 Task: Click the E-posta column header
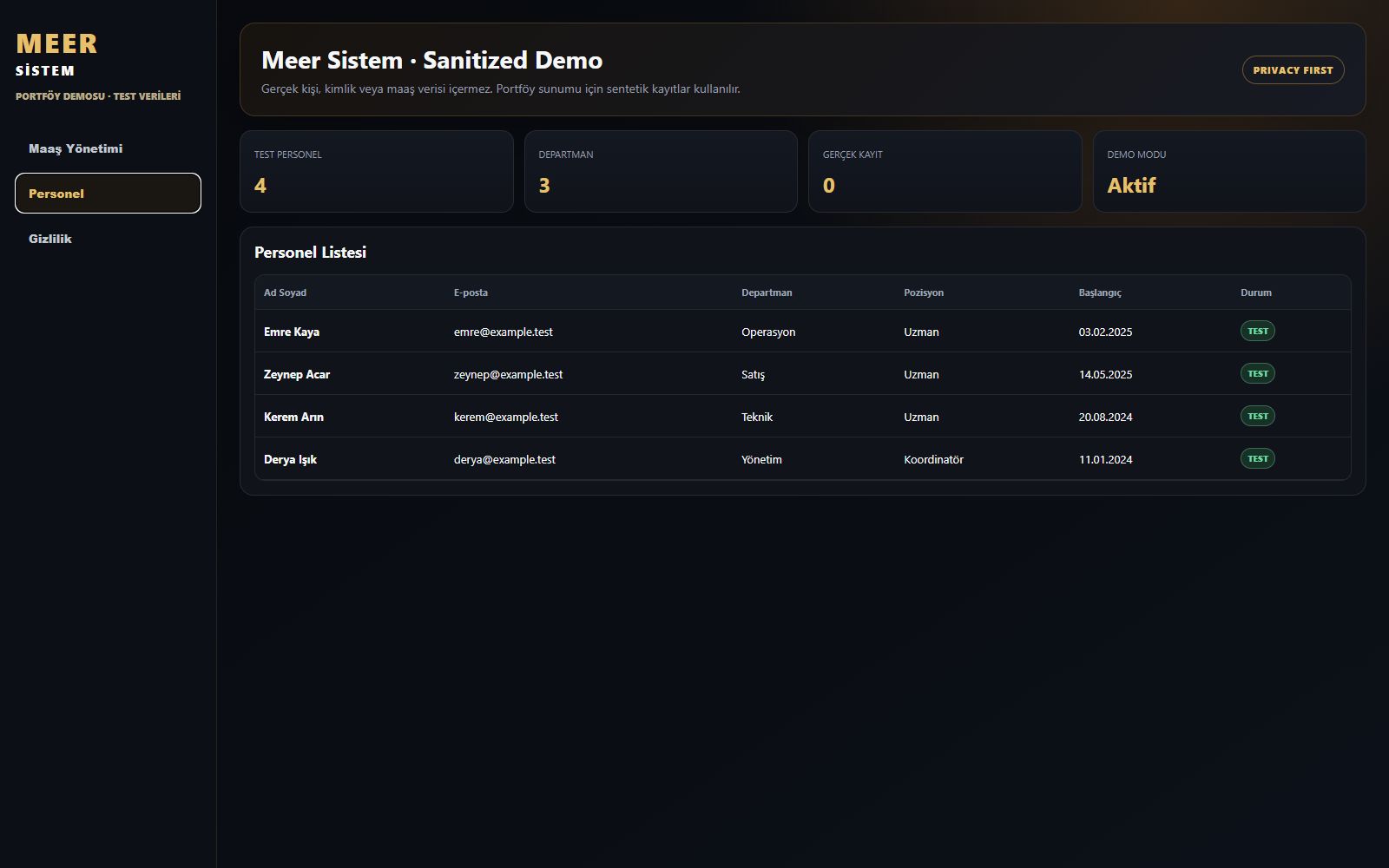[x=471, y=293]
